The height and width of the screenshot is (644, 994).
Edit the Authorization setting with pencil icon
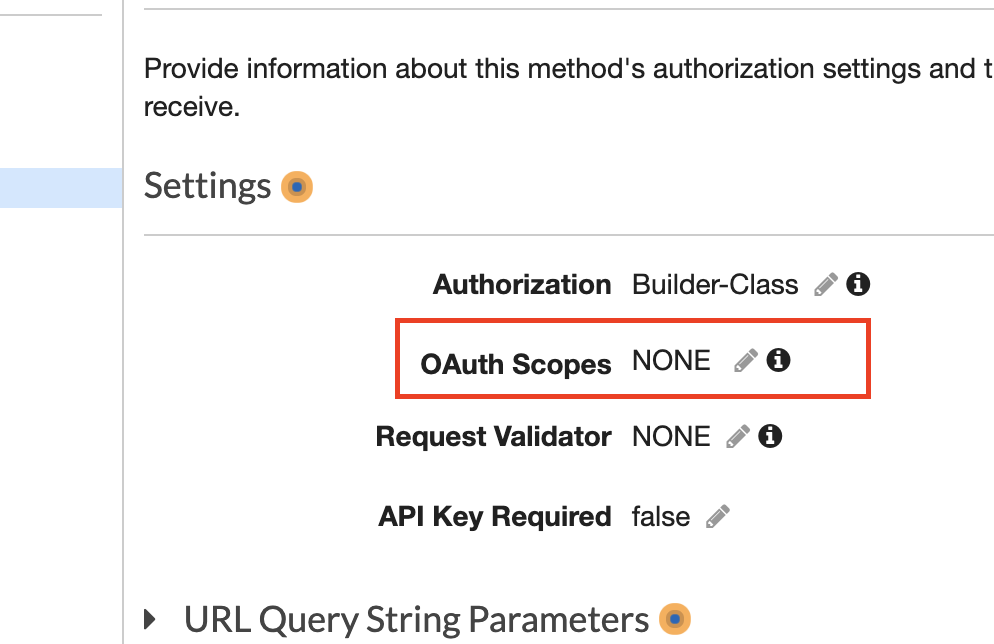[x=826, y=285]
